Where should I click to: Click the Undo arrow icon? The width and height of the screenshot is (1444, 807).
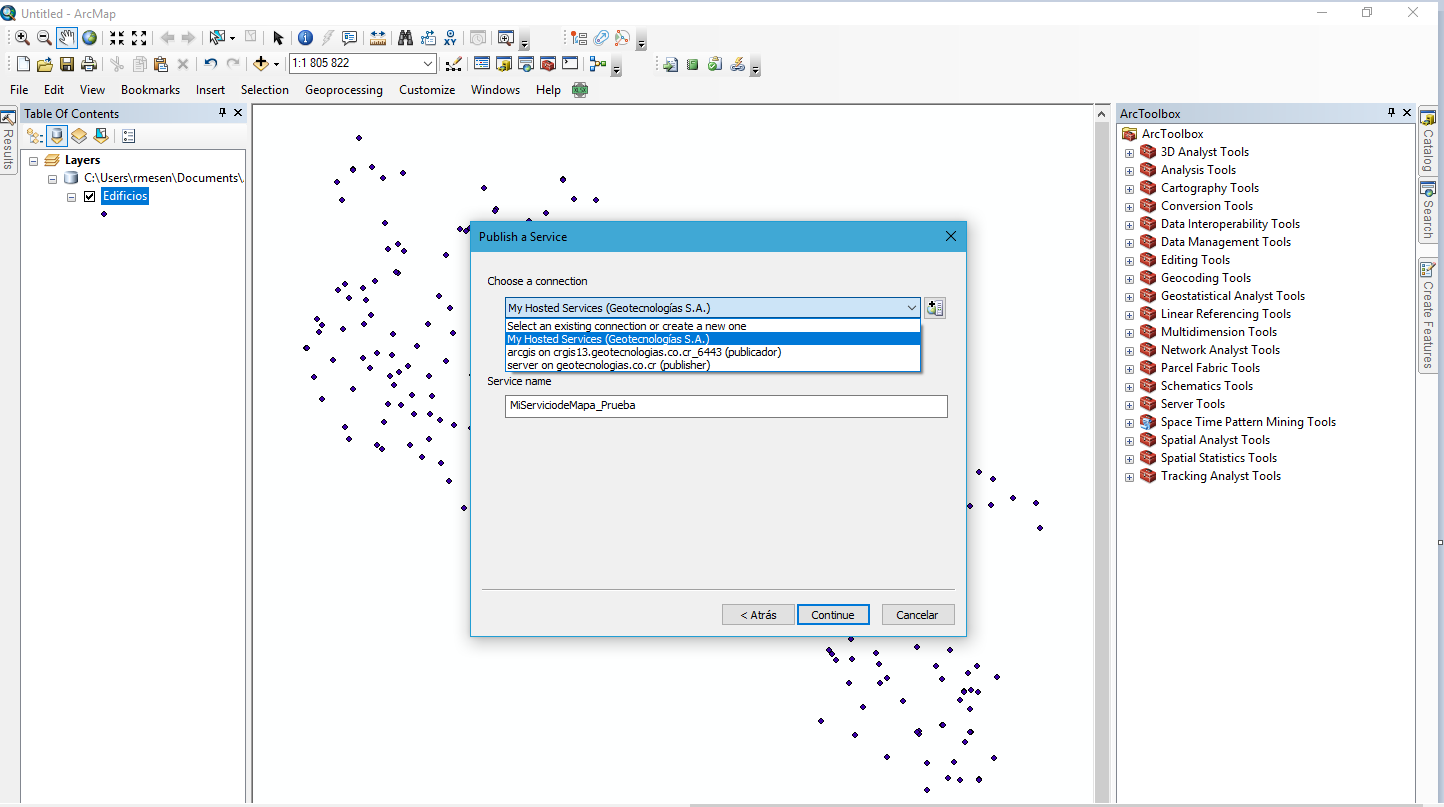tap(210, 64)
